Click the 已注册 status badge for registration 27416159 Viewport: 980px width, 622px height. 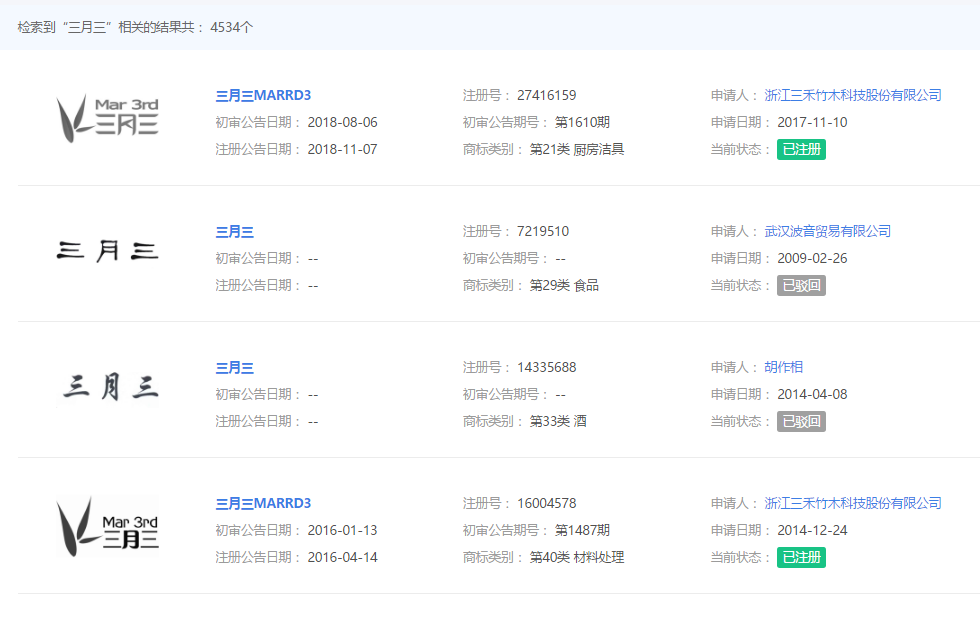(x=801, y=149)
